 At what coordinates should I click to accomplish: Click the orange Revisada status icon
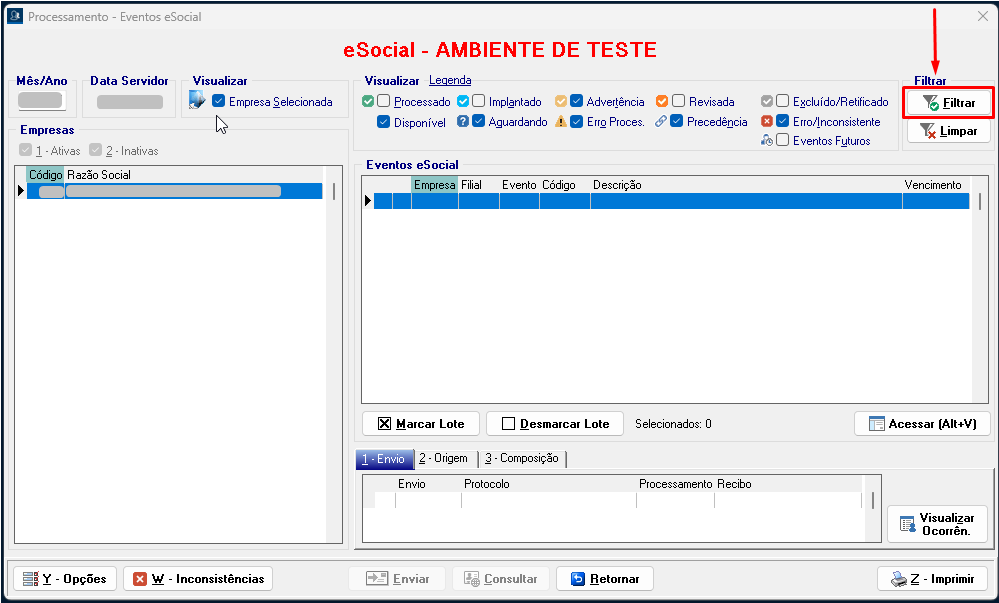[662, 102]
